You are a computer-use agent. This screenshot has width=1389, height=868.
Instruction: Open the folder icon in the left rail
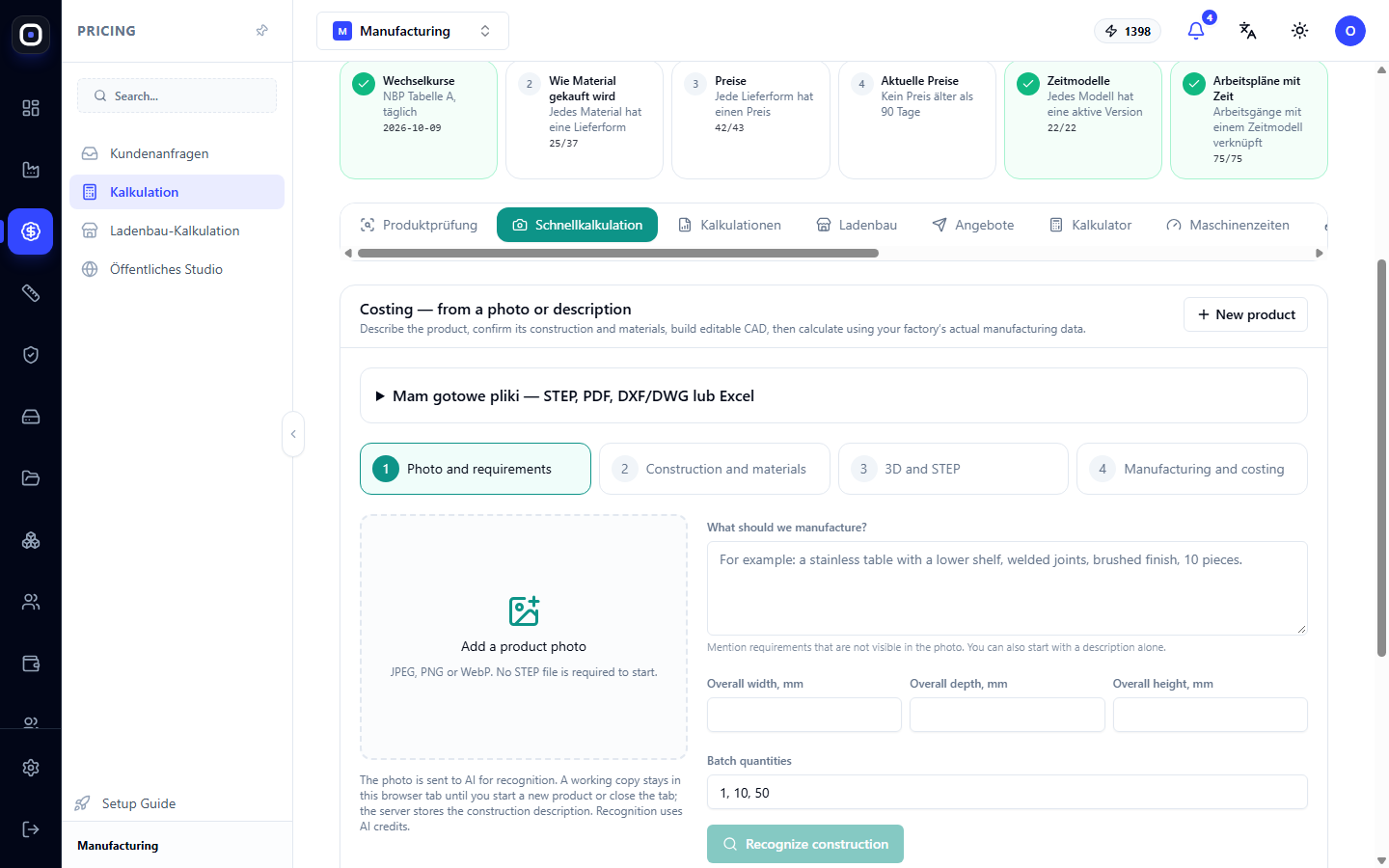point(31,478)
